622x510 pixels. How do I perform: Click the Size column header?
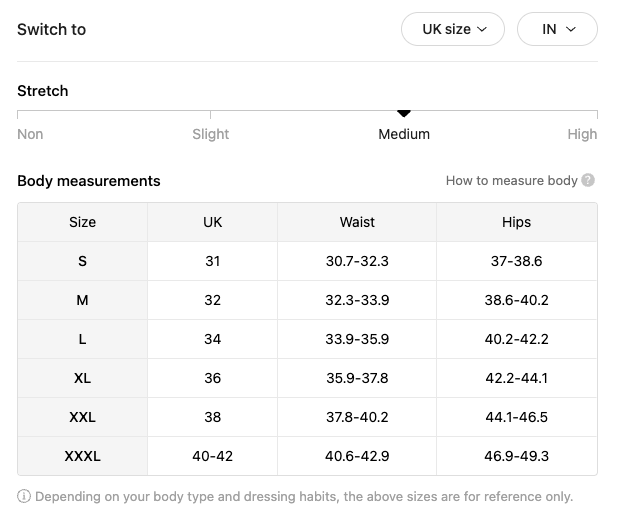point(83,222)
